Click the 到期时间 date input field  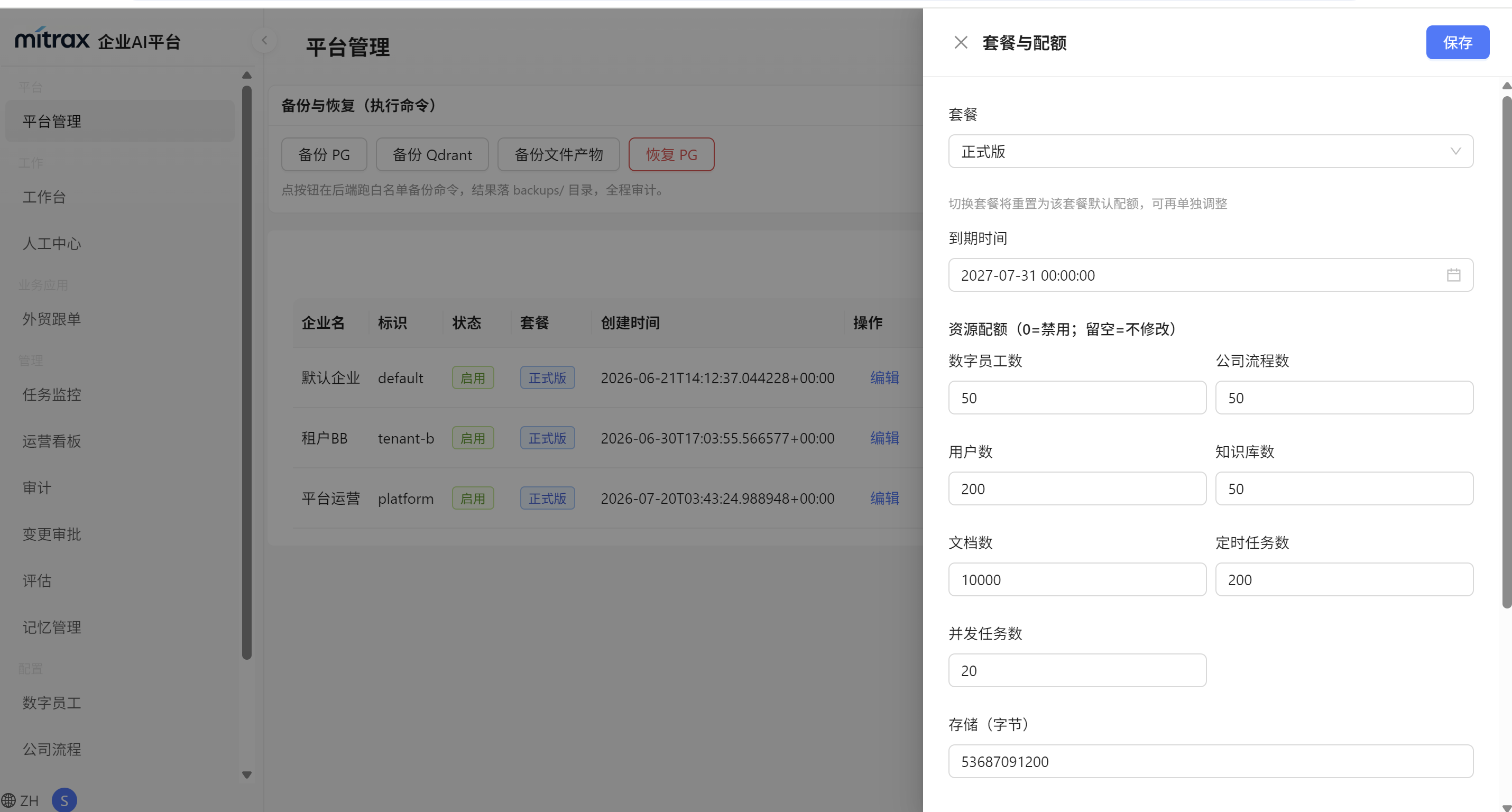click(1210, 275)
